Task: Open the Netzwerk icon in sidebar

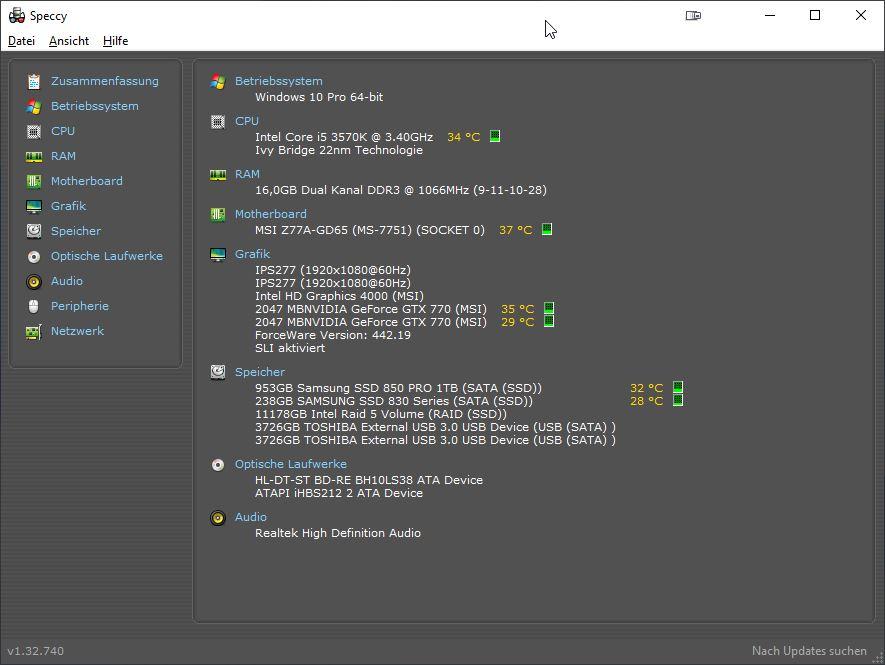Action: pos(34,331)
